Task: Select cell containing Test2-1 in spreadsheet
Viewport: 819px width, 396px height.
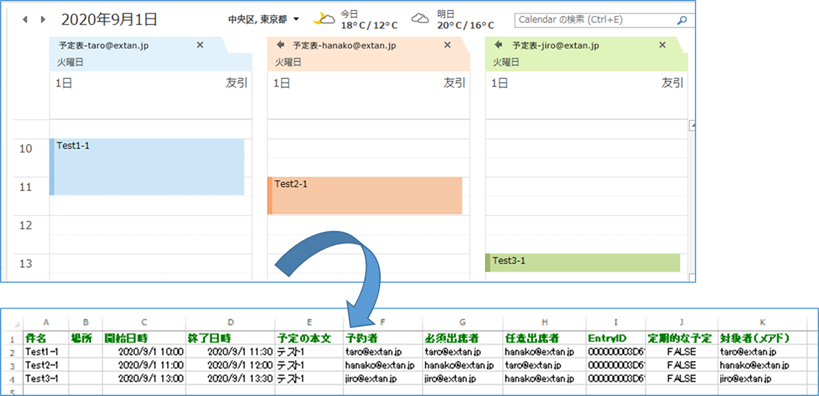Action: point(45,365)
